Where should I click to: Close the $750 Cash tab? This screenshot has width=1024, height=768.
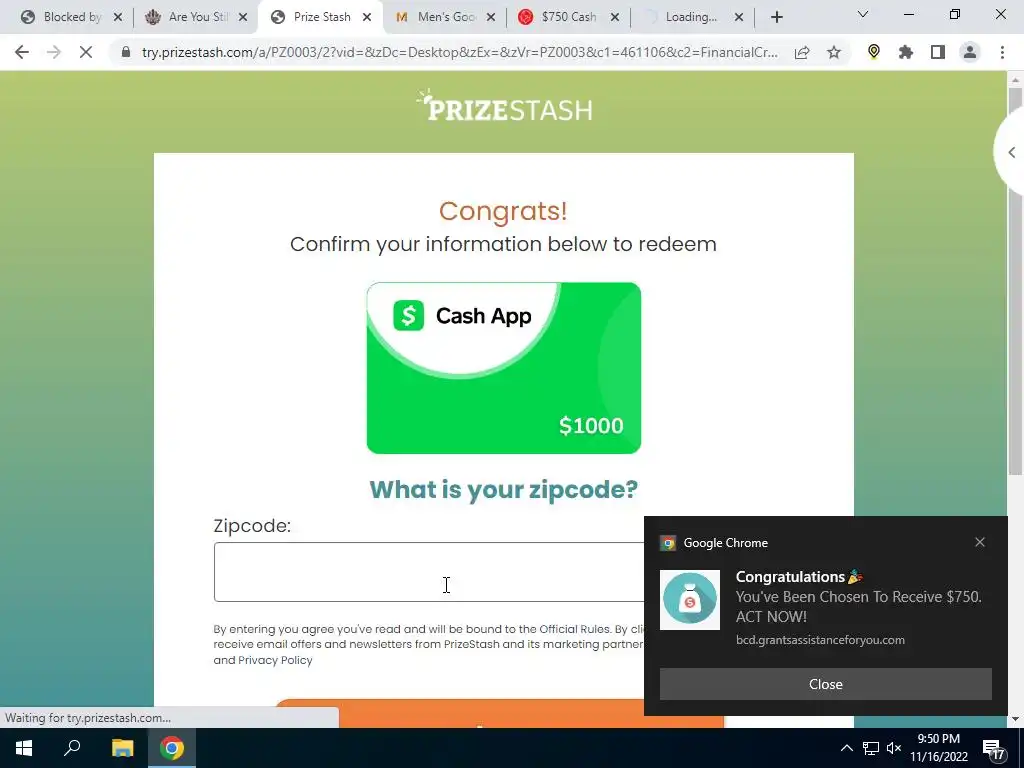[615, 18]
